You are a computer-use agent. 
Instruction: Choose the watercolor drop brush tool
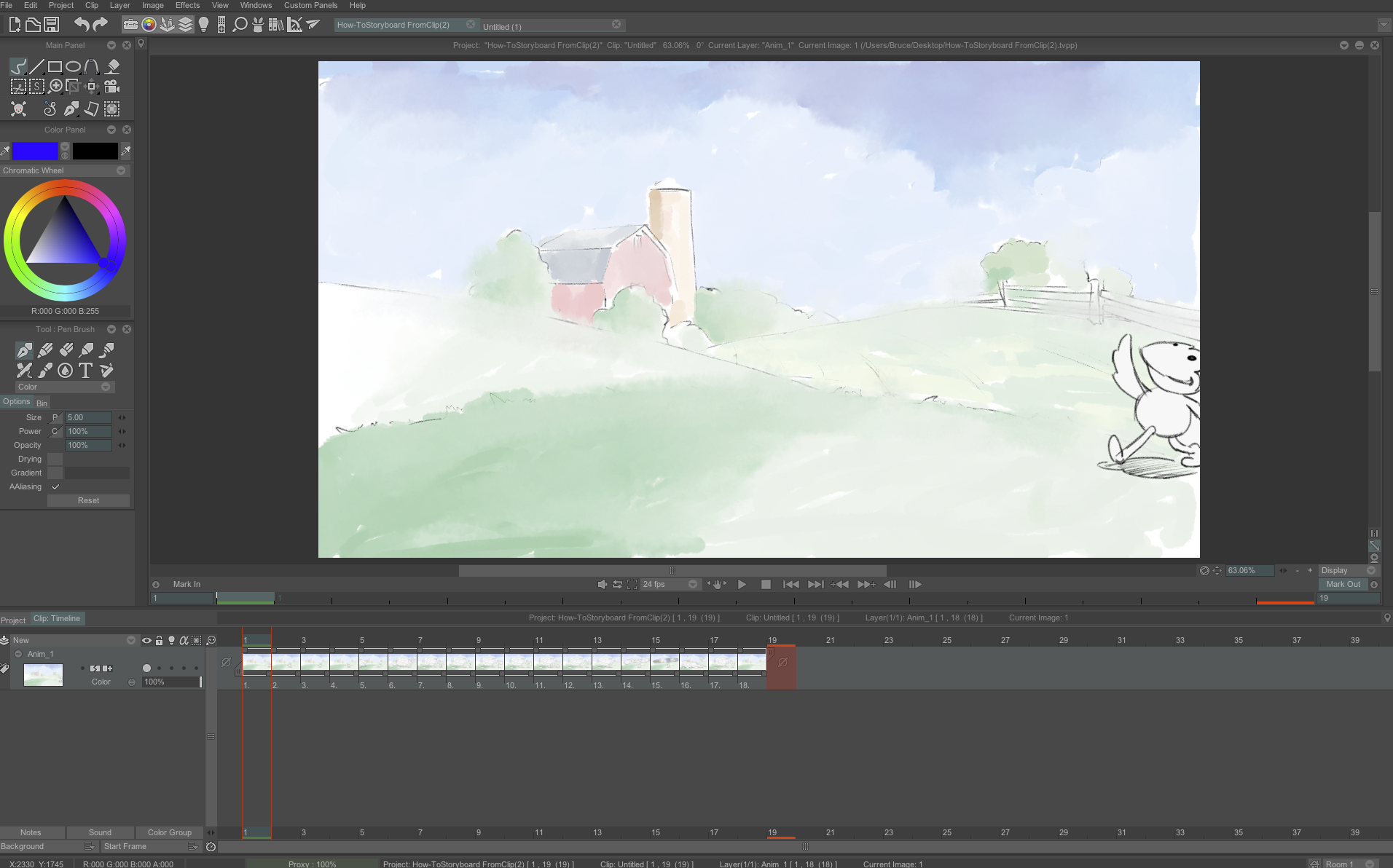65,371
